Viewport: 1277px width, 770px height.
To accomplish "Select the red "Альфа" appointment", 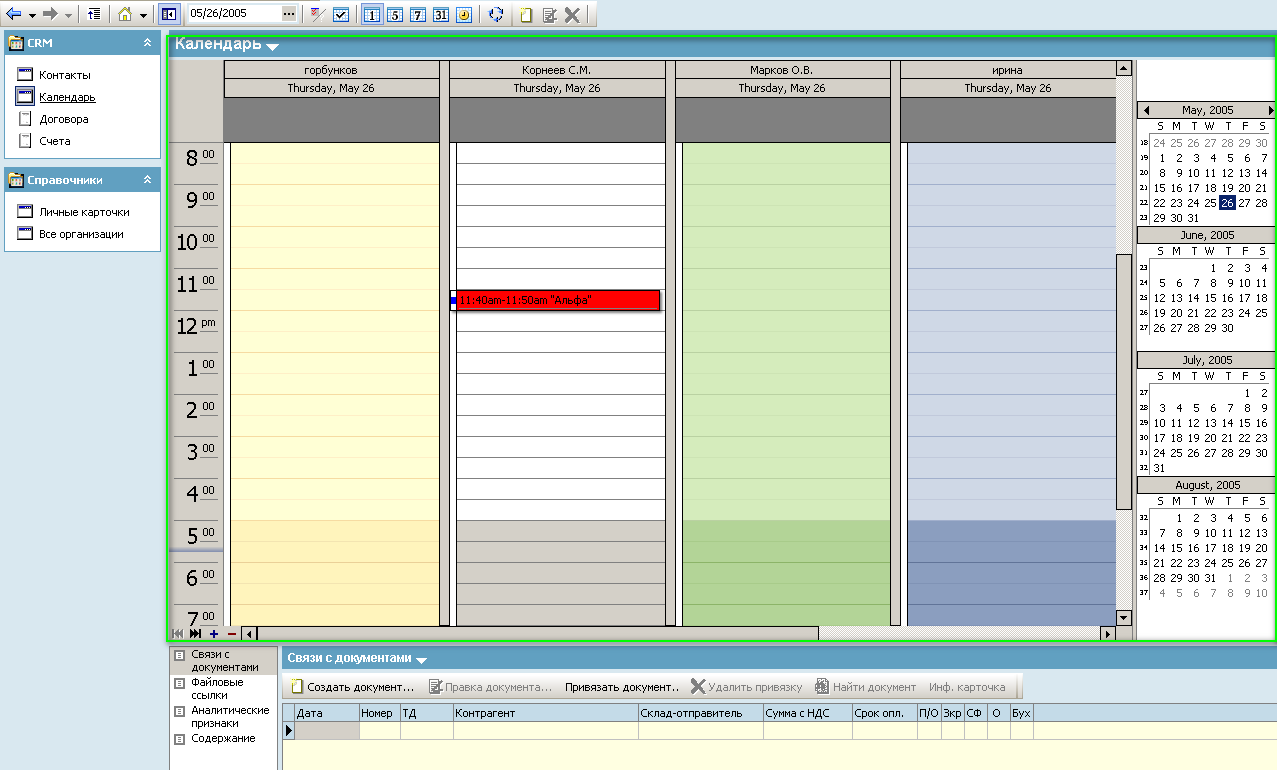I will point(555,300).
